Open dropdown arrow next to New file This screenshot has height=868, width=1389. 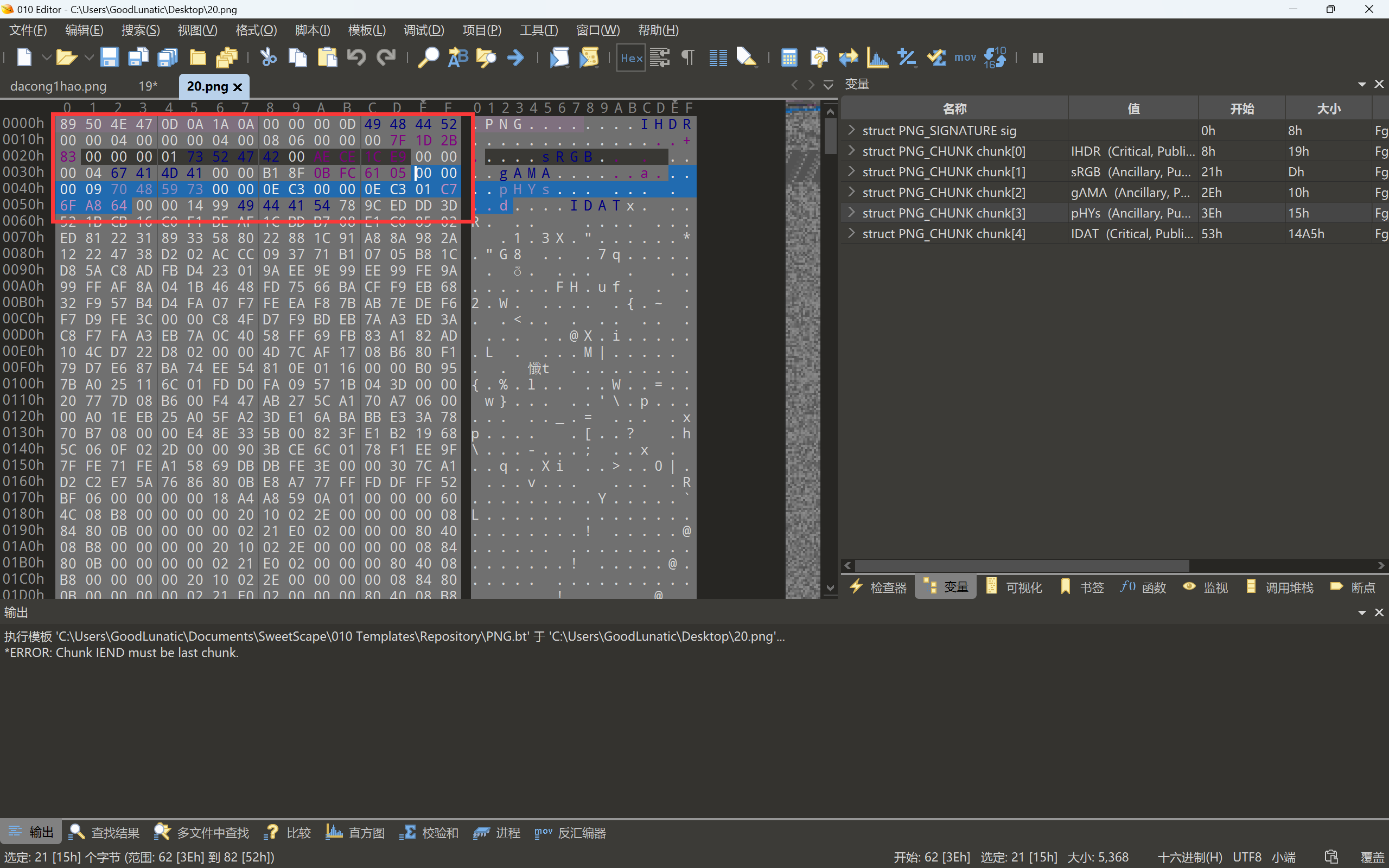[x=47, y=58]
